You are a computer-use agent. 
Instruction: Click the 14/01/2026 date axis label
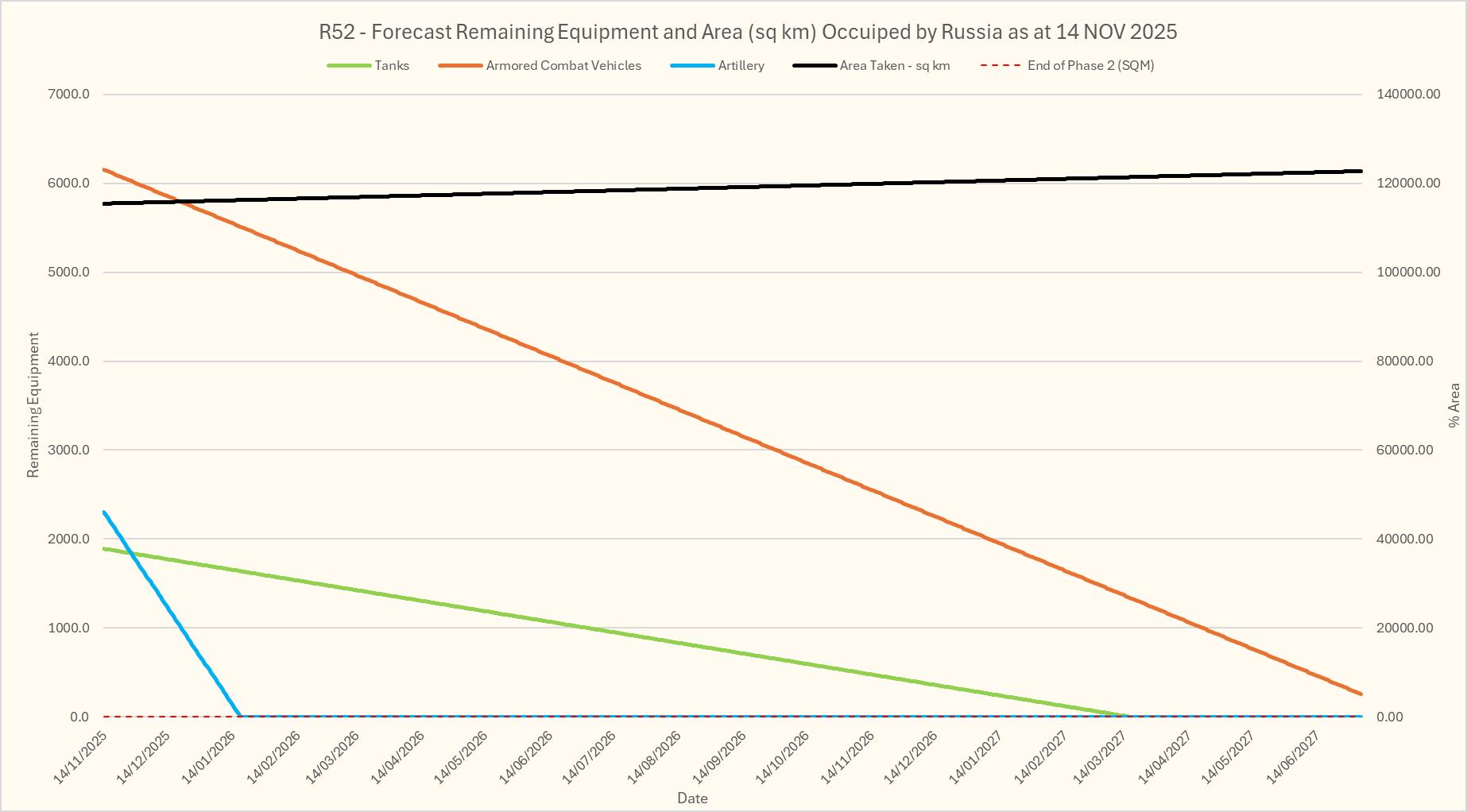coord(210,757)
